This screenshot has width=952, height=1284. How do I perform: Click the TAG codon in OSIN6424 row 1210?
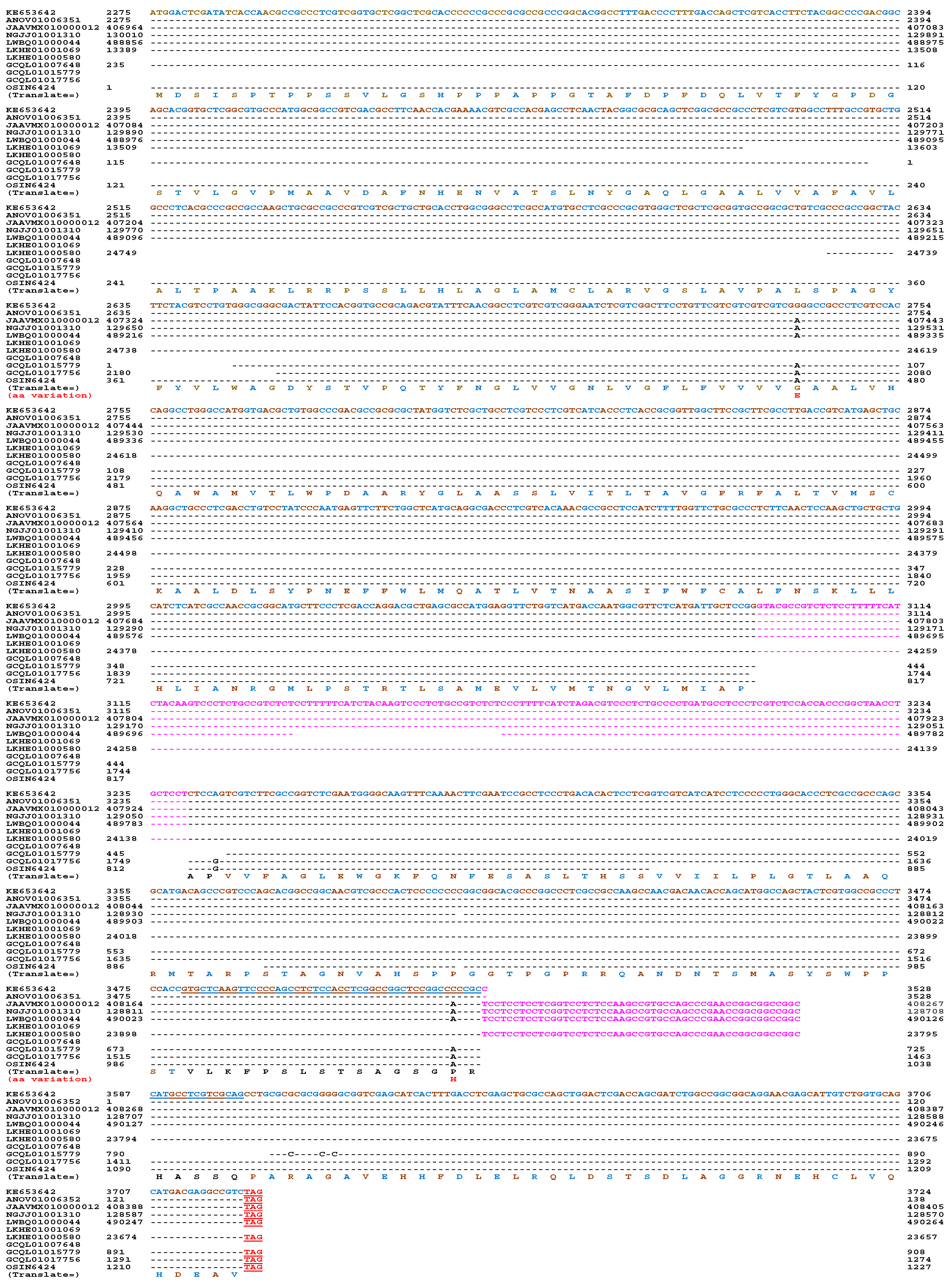point(253,1267)
